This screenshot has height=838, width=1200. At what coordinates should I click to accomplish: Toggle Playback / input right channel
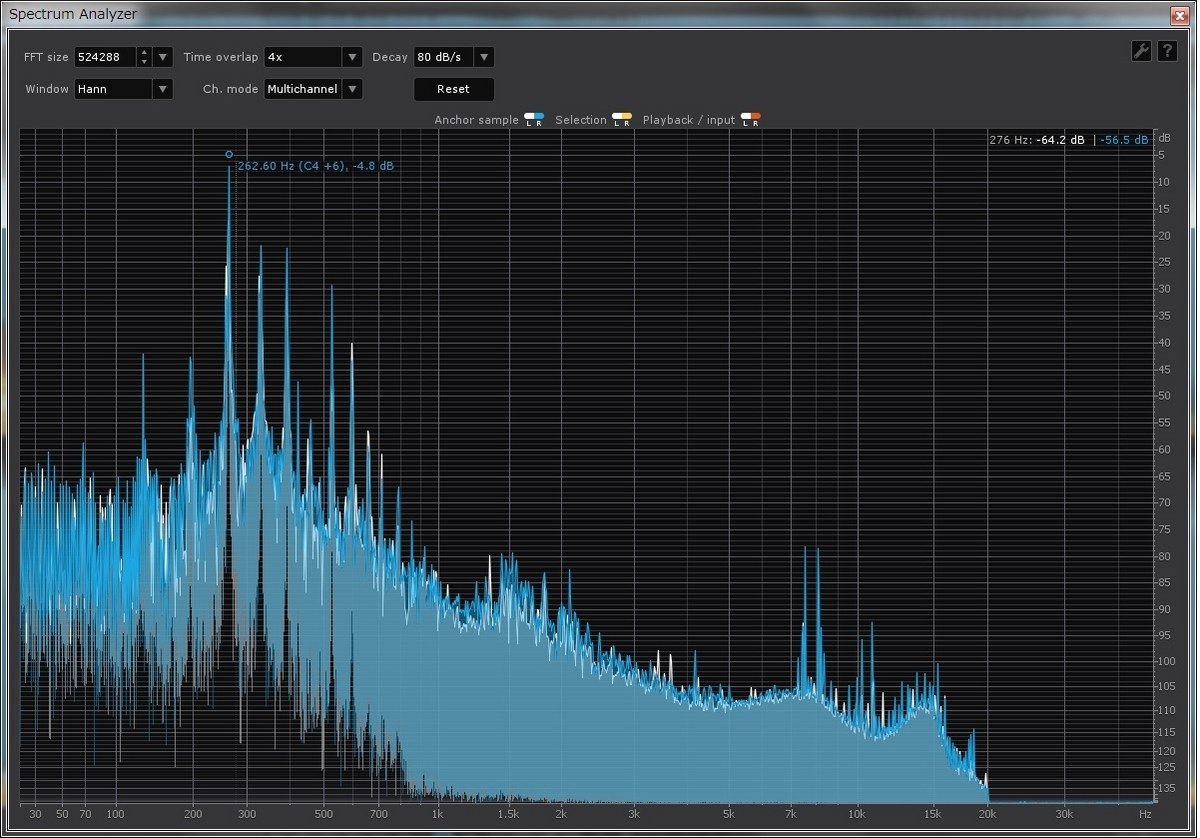coord(755,120)
